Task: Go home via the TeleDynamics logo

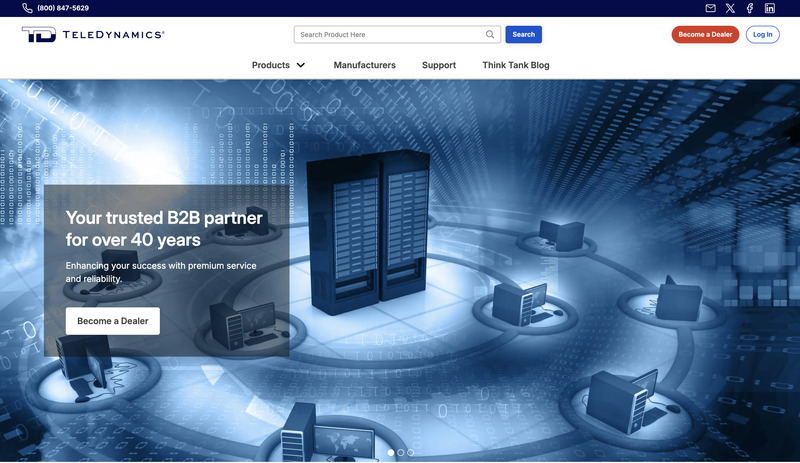Action: [93, 34]
